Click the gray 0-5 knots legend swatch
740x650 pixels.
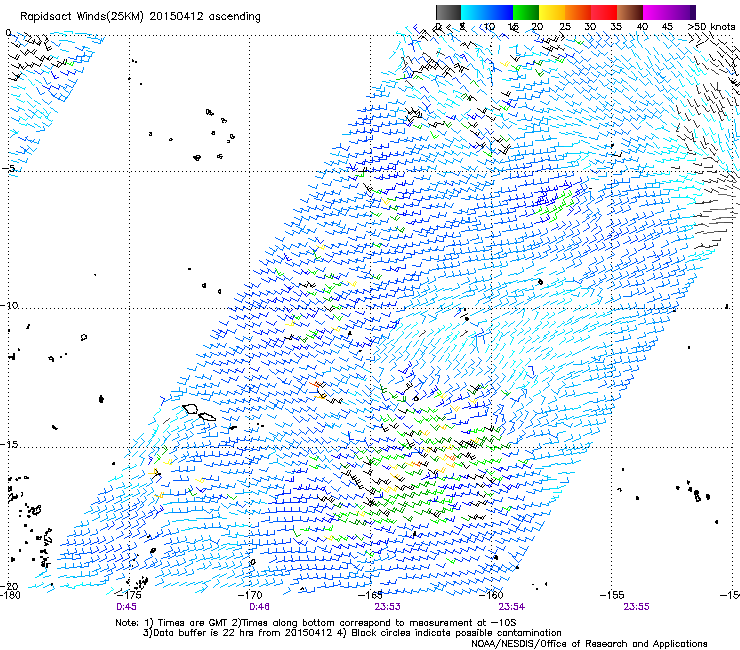[x=448, y=12]
